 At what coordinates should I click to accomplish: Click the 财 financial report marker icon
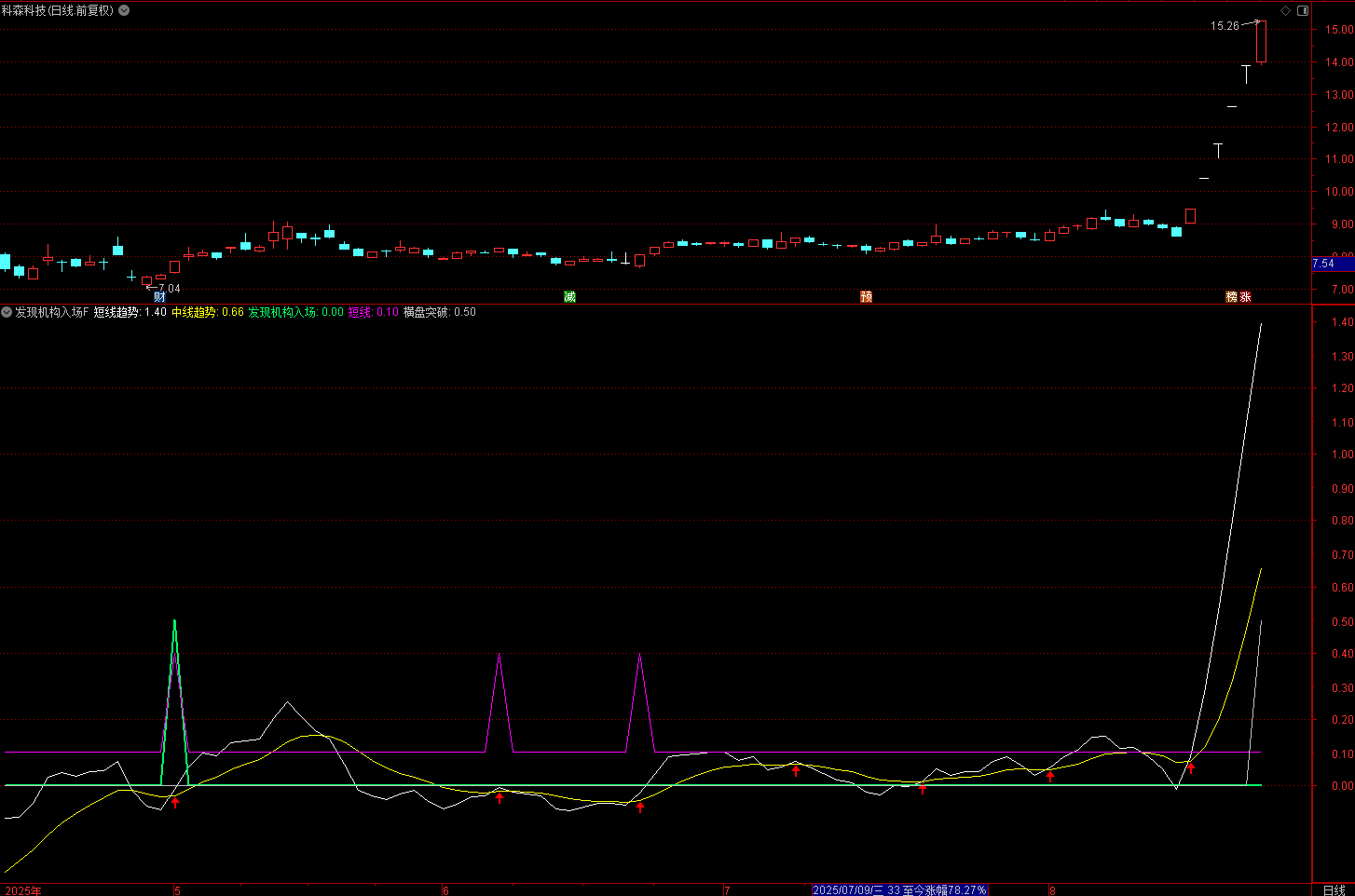(159, 297)
